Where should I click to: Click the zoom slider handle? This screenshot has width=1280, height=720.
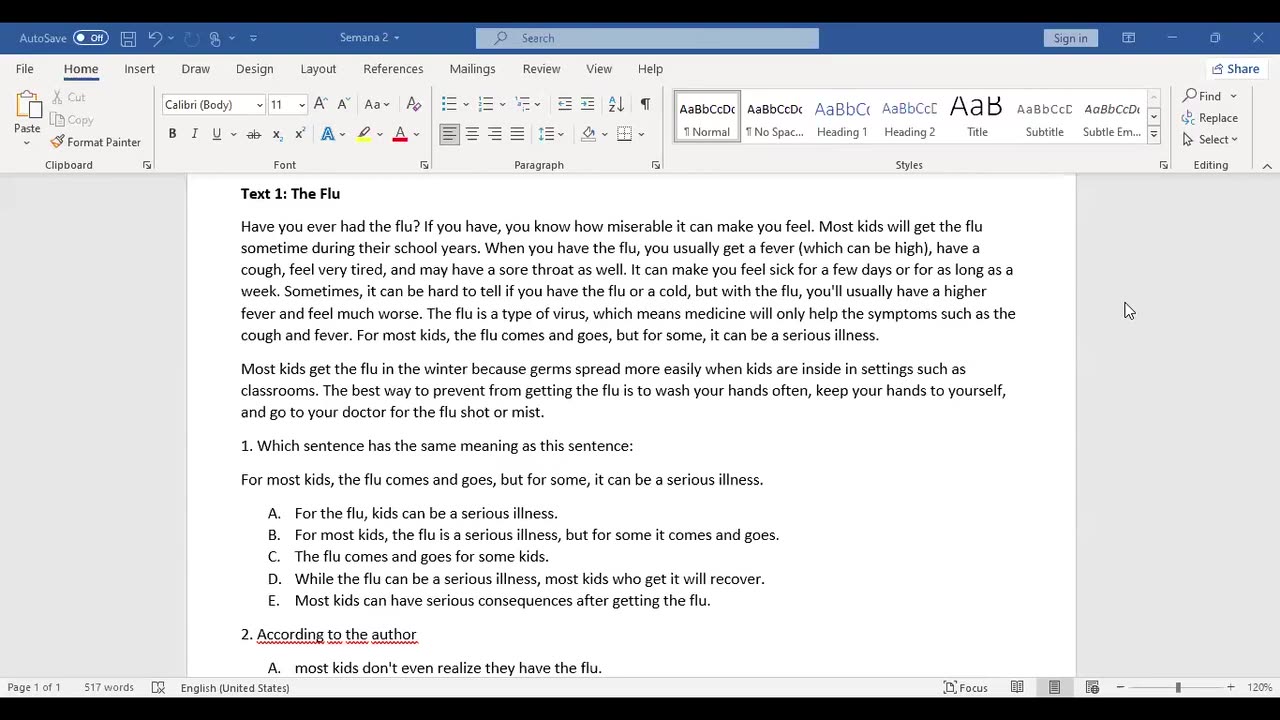(x=1178, y=687)
